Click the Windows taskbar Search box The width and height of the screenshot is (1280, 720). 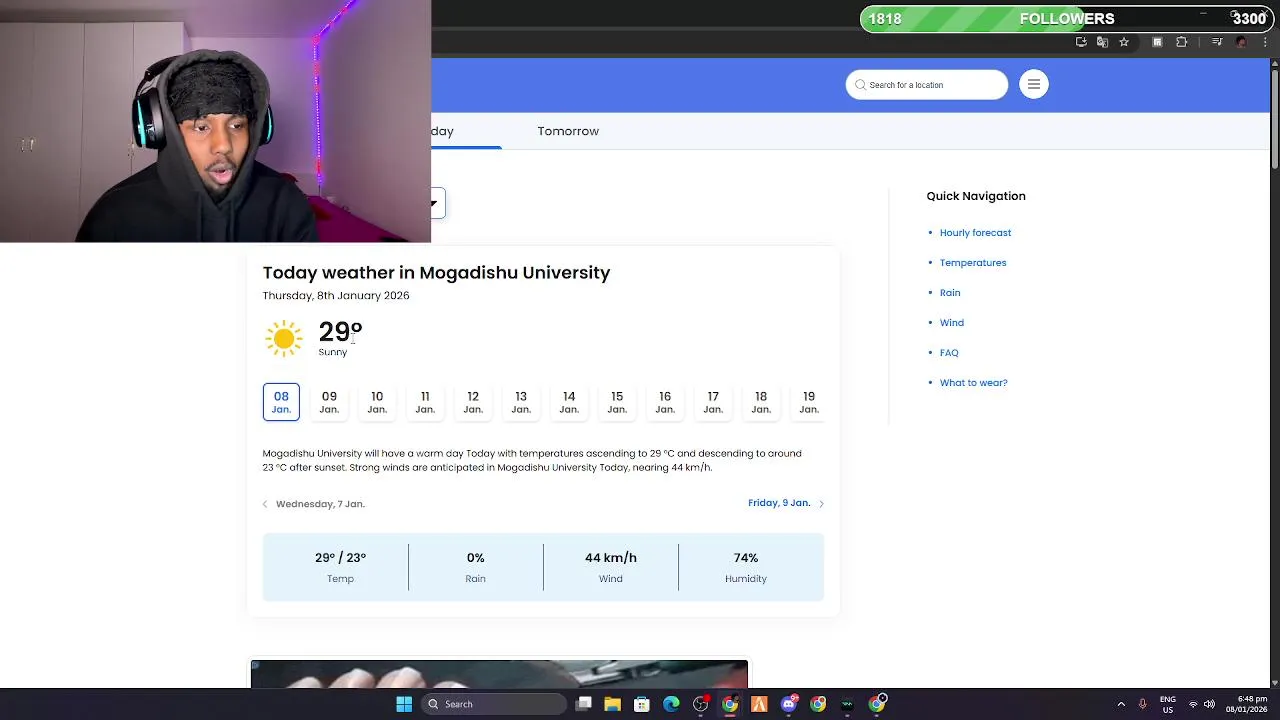494,704
